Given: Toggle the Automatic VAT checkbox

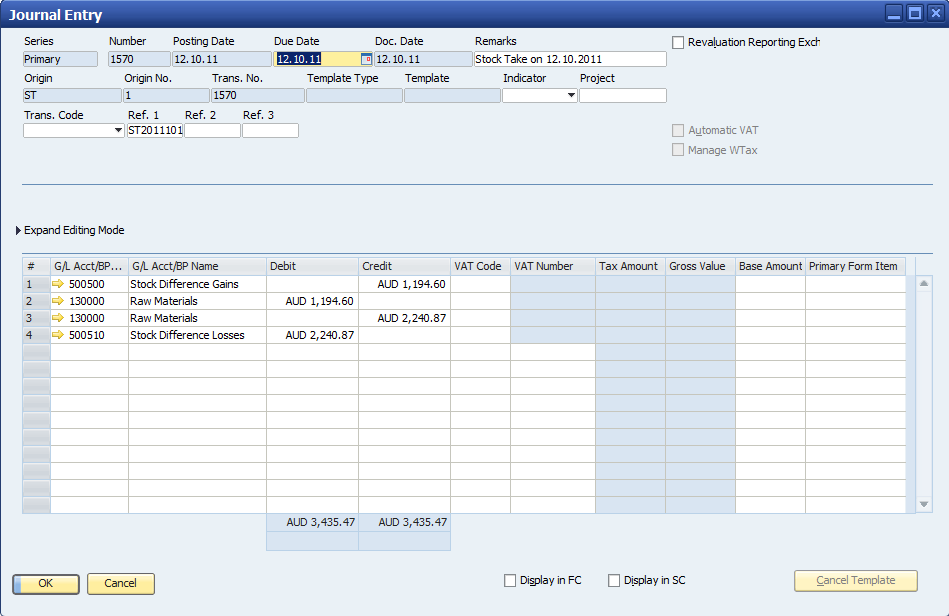Looking at the screenshot, I should 678,130.
